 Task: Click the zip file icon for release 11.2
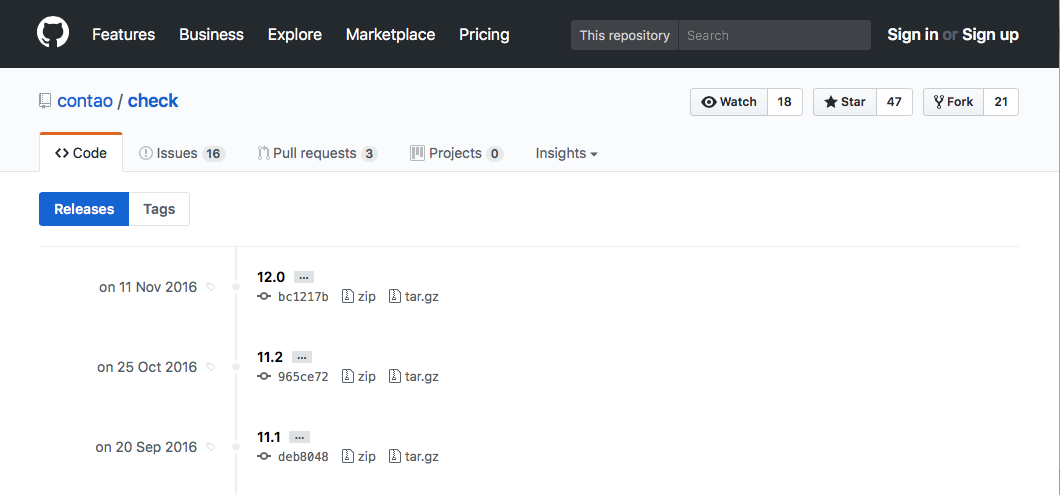tap(347, 376)
